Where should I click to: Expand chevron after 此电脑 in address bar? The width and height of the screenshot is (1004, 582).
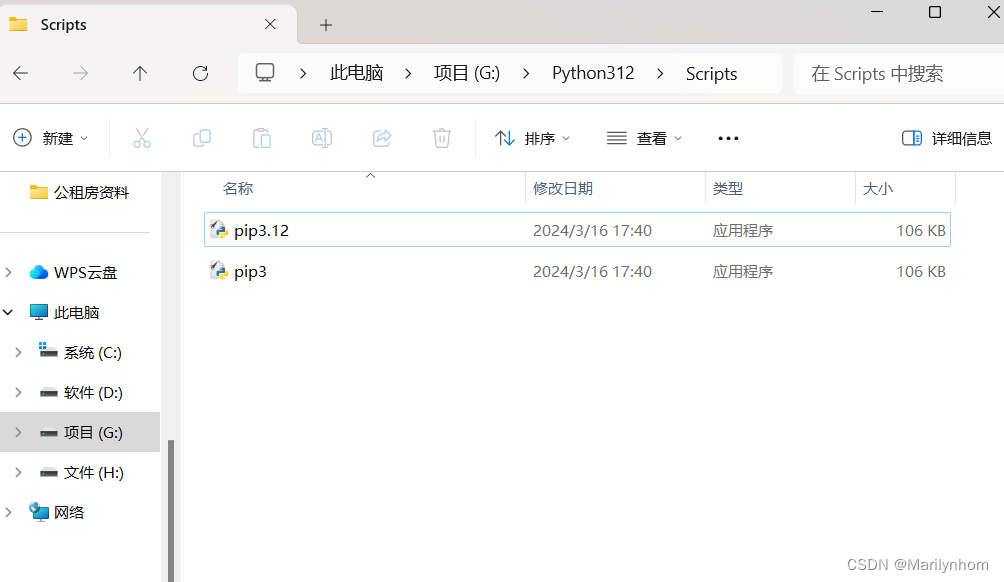click(x=408, y=74)
